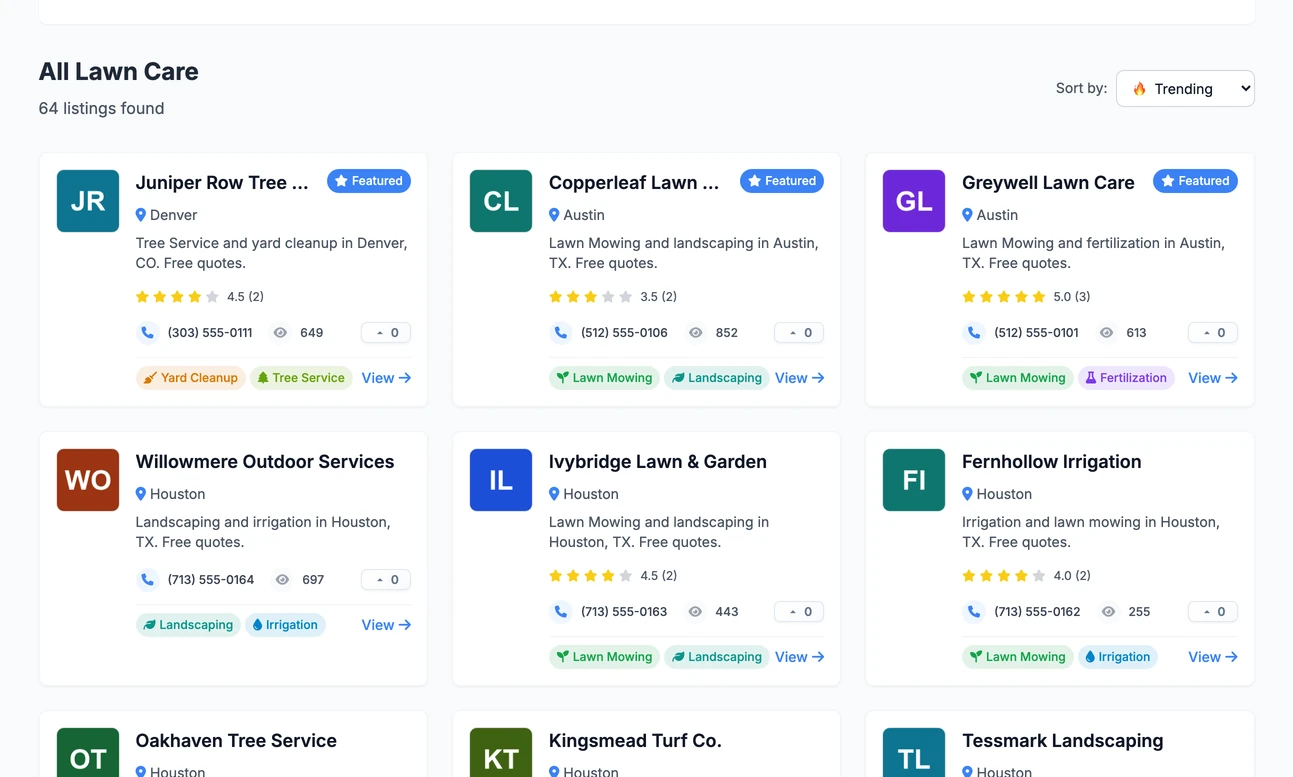Upvote Juniper Row Tree listing
This screenshot has height=777, width=1293.
click(x=386, y=333)
